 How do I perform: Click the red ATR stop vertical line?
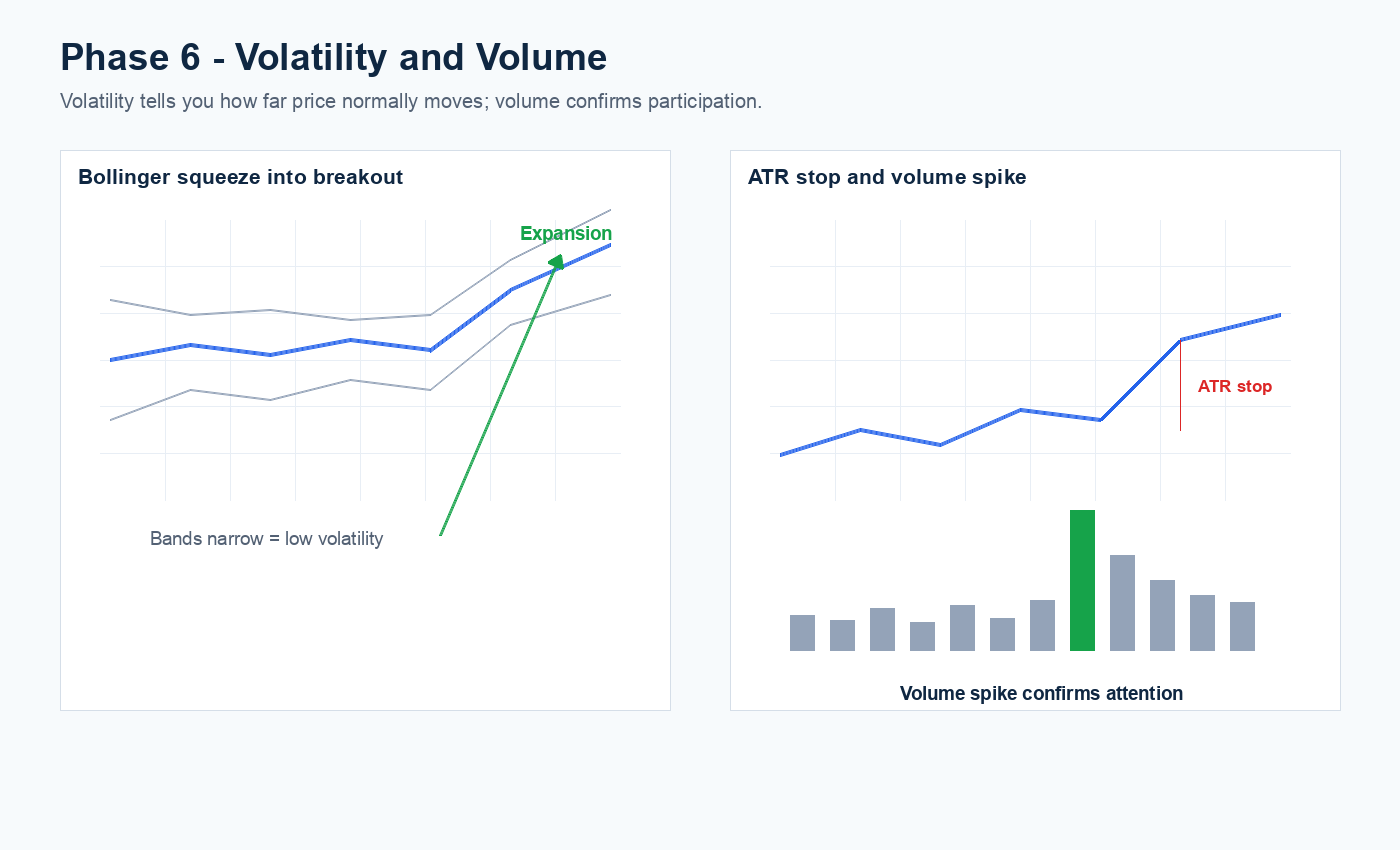[1180, 386]
